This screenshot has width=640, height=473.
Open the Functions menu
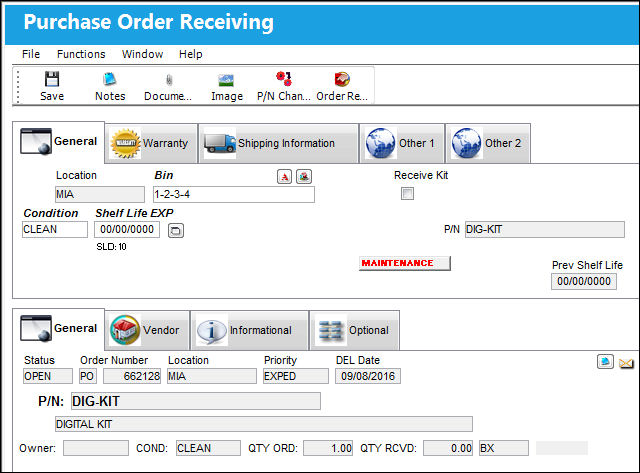(81, 54)
